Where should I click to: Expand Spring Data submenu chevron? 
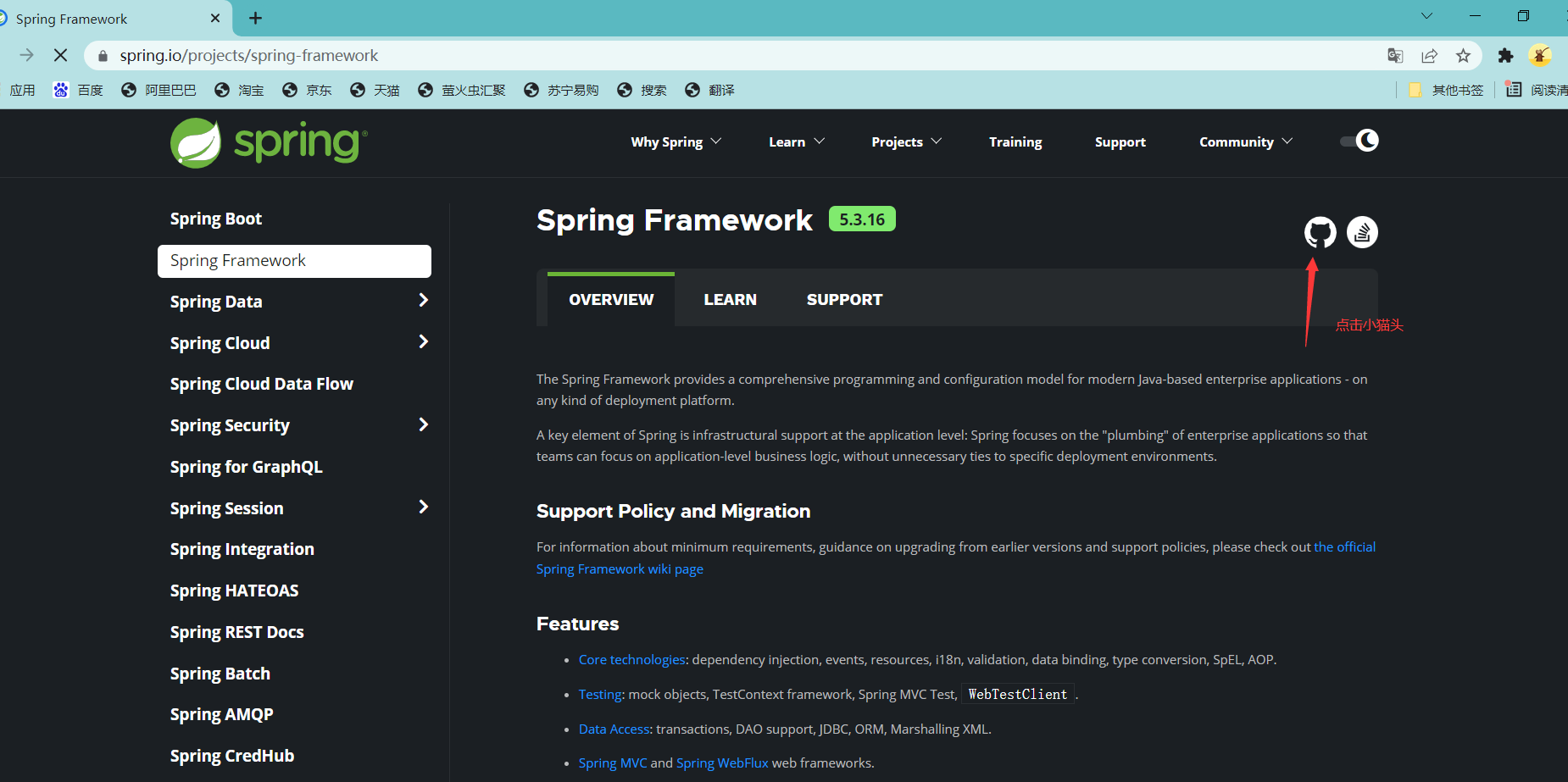tap(423, 300)
